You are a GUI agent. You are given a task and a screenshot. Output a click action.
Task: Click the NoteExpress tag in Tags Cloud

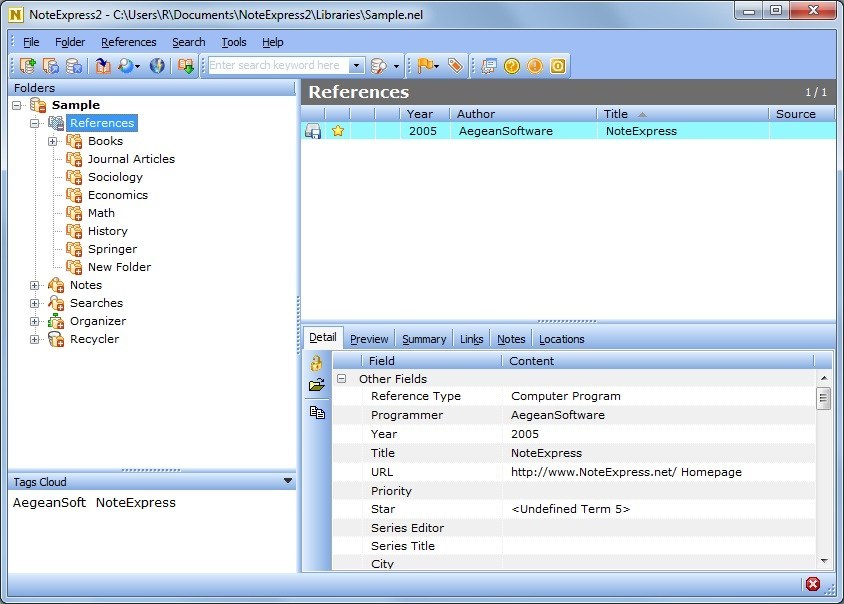pyautogui.click(x=136, y=502)
